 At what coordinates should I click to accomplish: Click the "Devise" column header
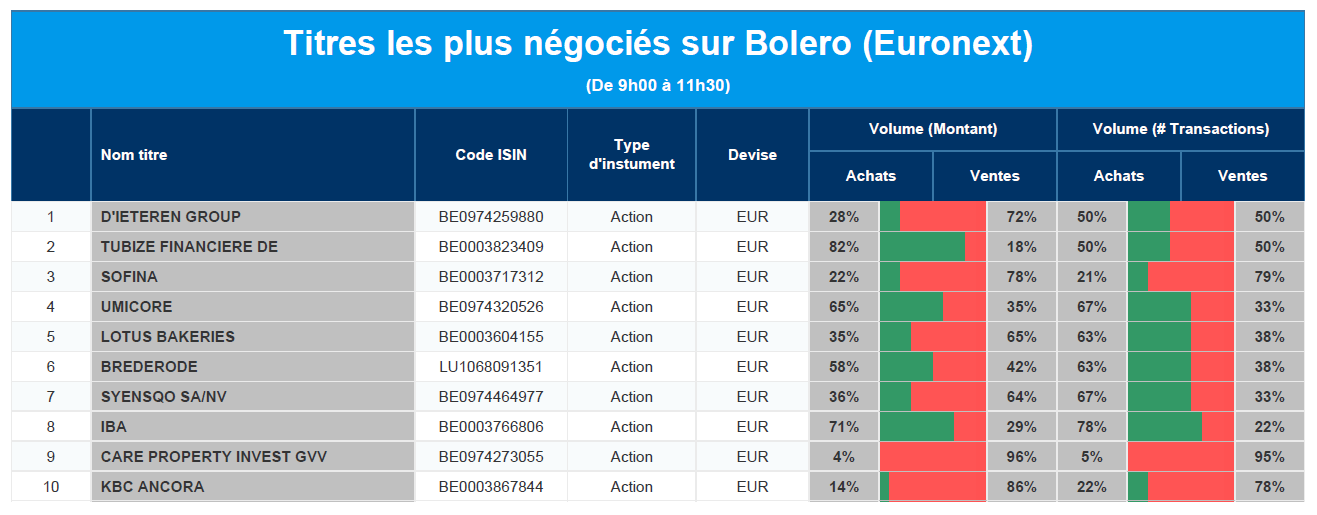tap(752, 155)
